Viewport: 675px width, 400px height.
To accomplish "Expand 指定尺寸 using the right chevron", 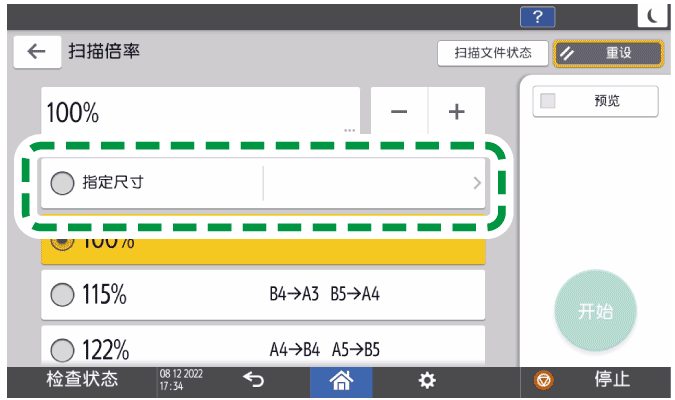I will pos(476,184).
